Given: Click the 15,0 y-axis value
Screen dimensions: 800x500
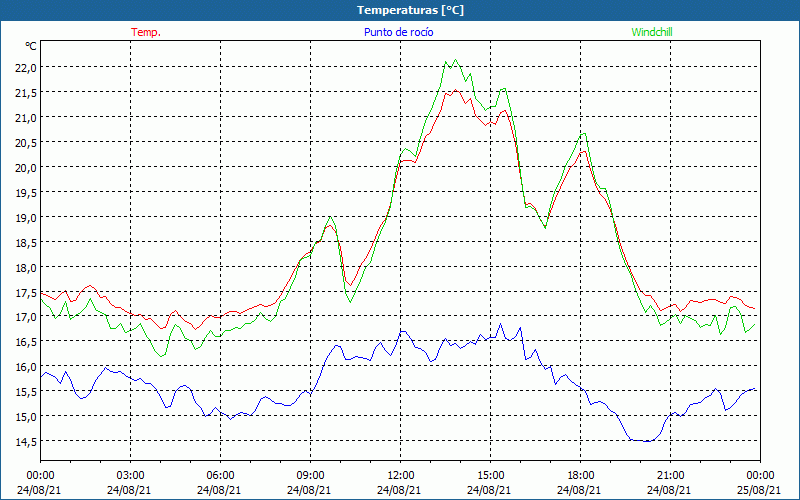Looking at the screenshot, I should [26, 417].
